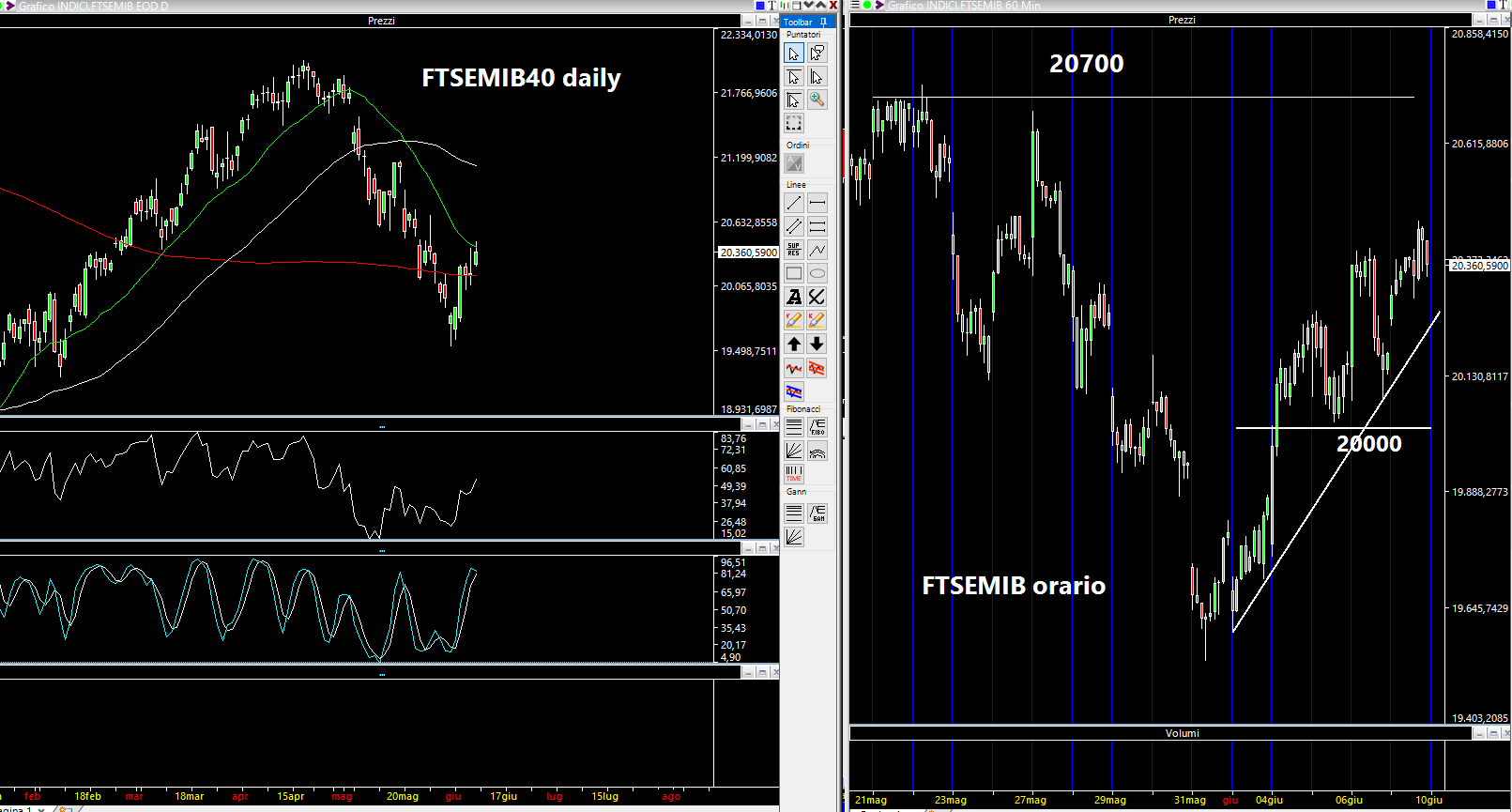Choose Fibonacci horizontal retracement lines

coord(794,427)
